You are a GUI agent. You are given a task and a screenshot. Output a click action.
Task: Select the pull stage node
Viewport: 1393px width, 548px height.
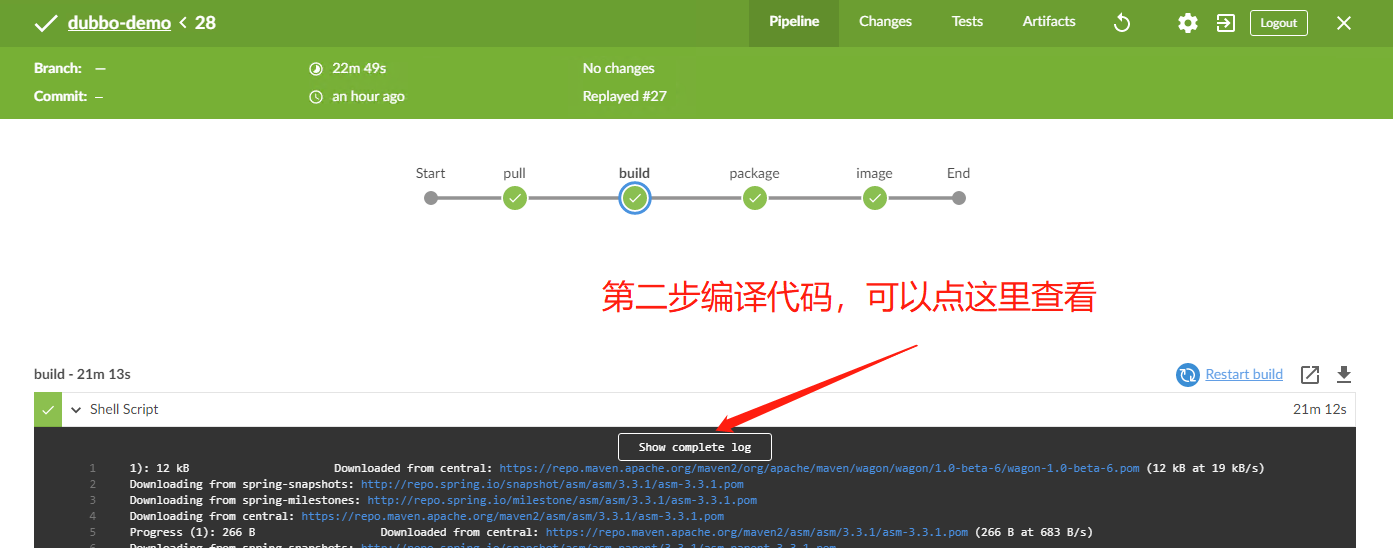click(515, 198)
